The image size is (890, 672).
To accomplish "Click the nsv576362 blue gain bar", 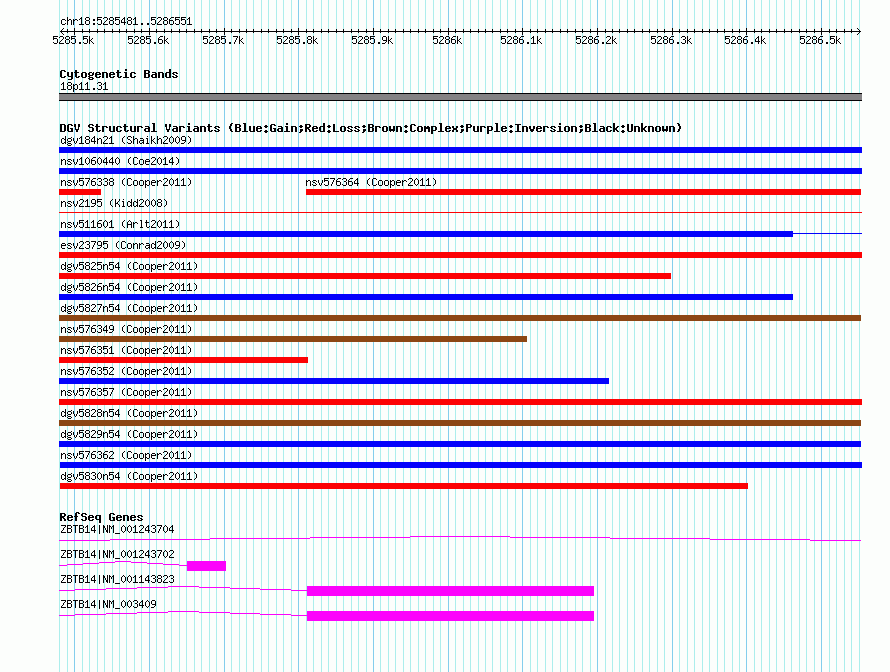I will click(460, 465).
